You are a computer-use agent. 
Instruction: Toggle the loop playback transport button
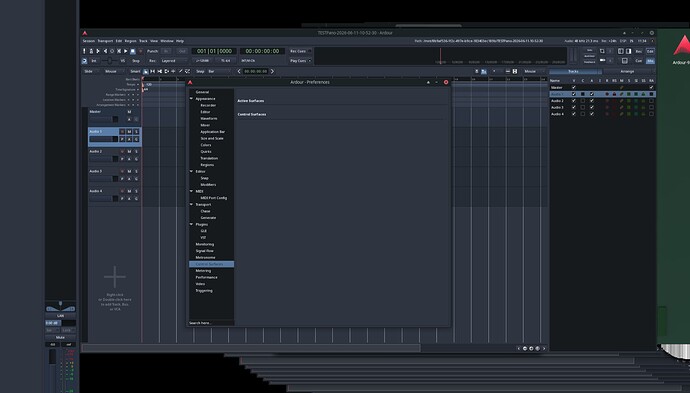[112, 51]
